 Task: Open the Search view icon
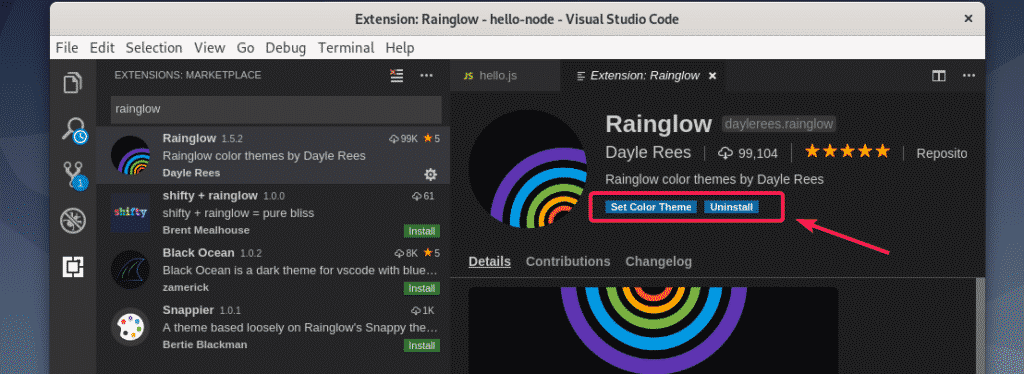(73, 129)
